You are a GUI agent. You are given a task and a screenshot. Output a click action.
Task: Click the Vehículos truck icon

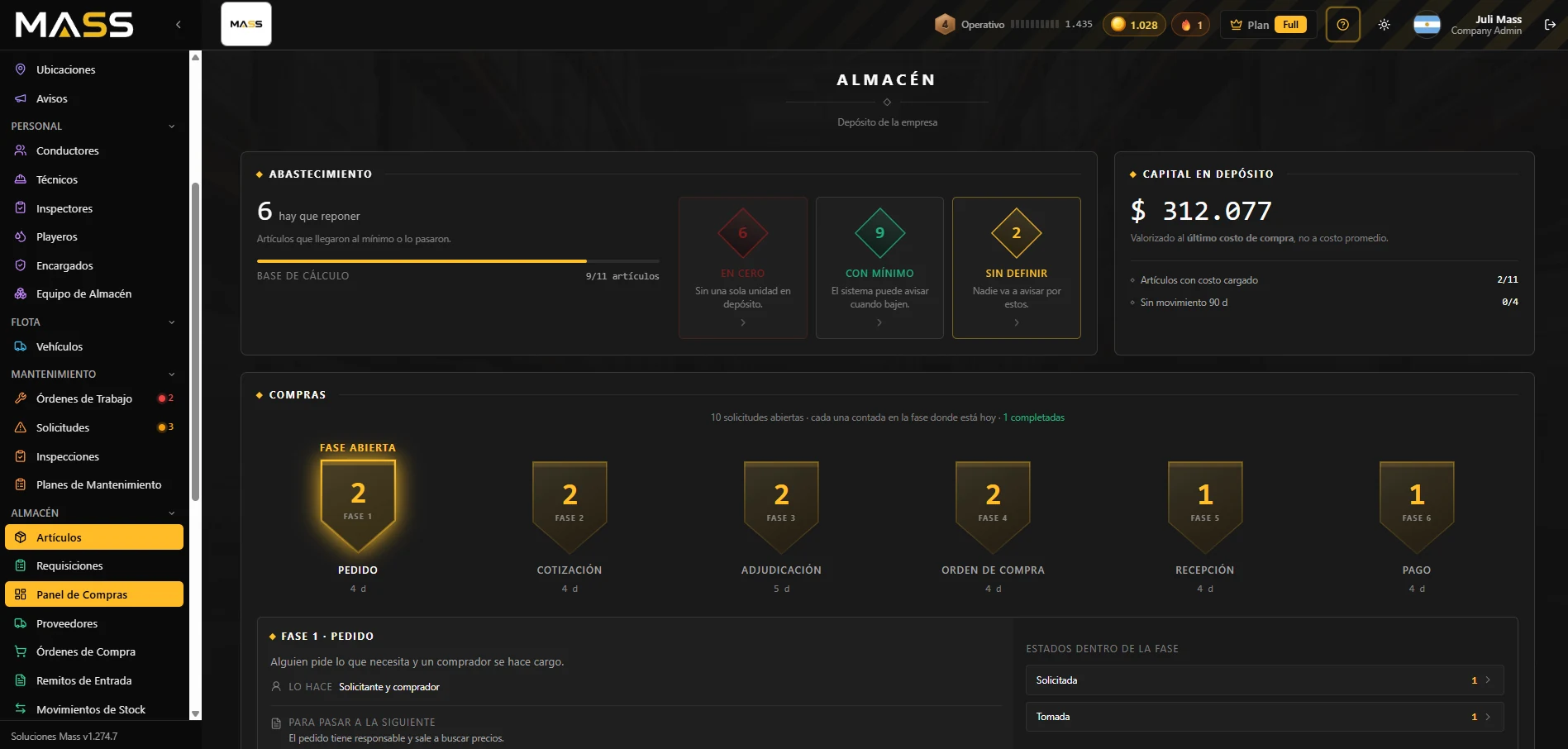point(21,346)
